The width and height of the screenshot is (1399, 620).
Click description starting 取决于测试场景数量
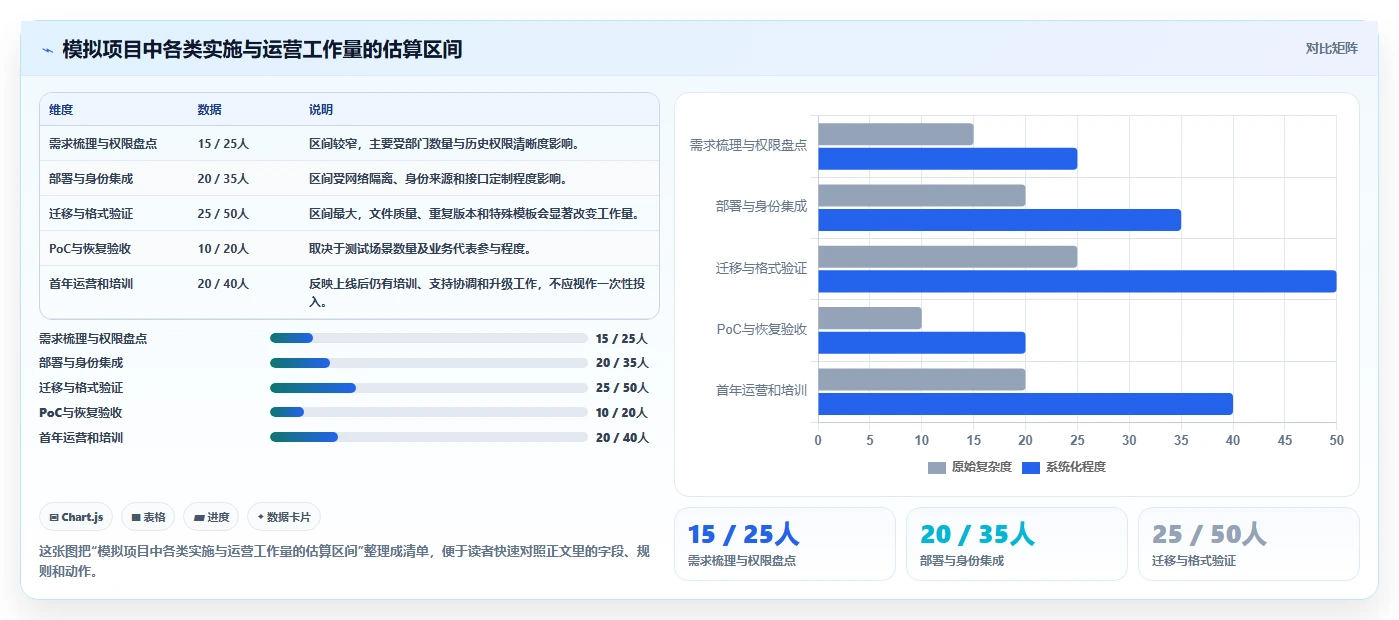(420, 249)
